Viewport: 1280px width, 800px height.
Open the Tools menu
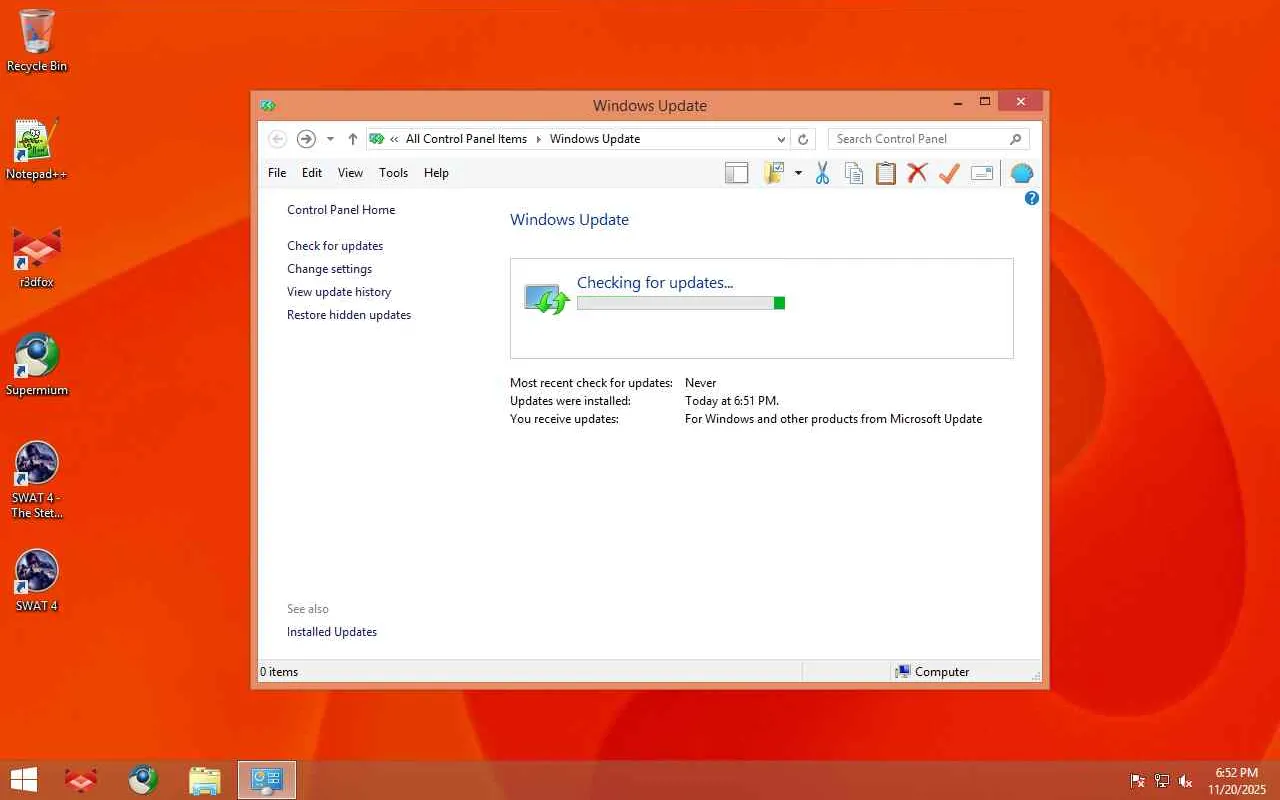point(393,173)
